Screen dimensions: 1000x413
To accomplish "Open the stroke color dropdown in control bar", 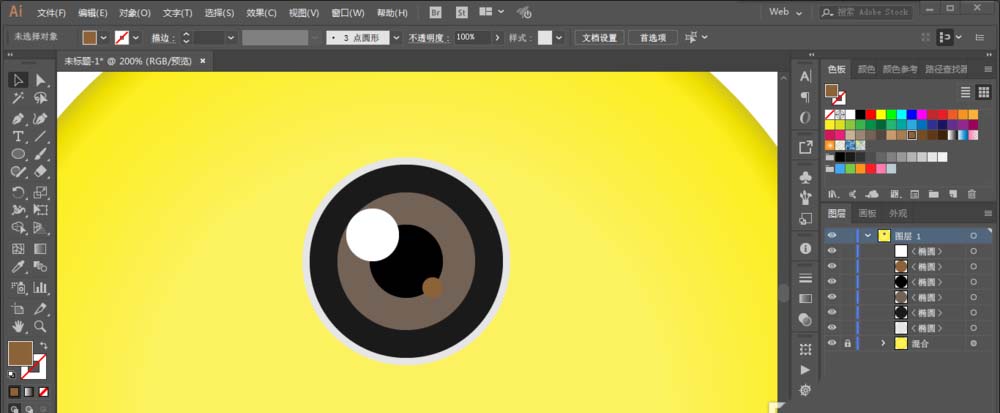I will point(135,38).
